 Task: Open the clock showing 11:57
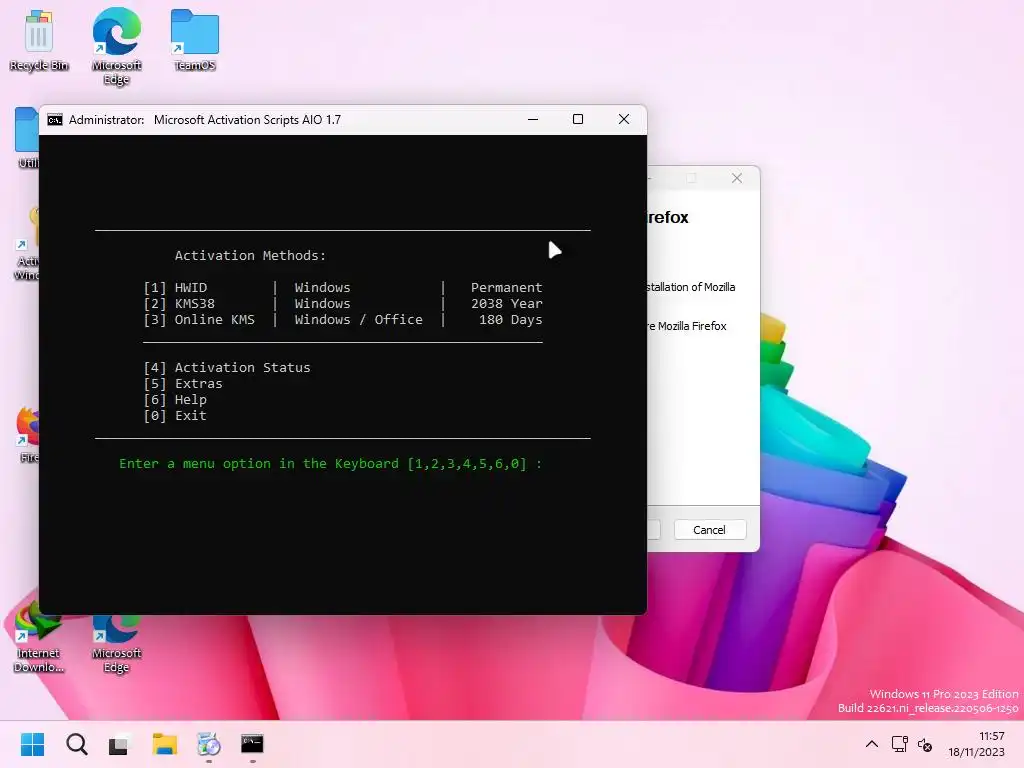(991, 736)
